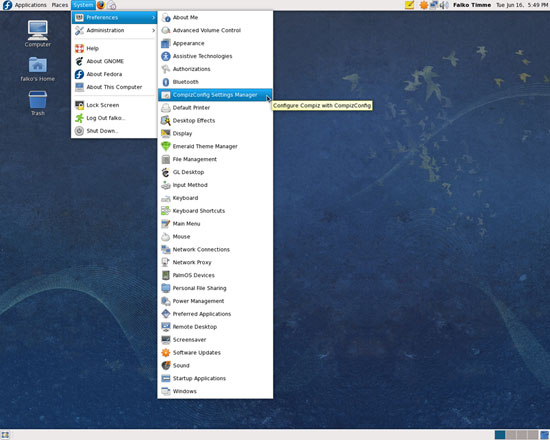Click the show desktop button in bottom panel
Screen dimensions: 550x440
coord(5,435)
